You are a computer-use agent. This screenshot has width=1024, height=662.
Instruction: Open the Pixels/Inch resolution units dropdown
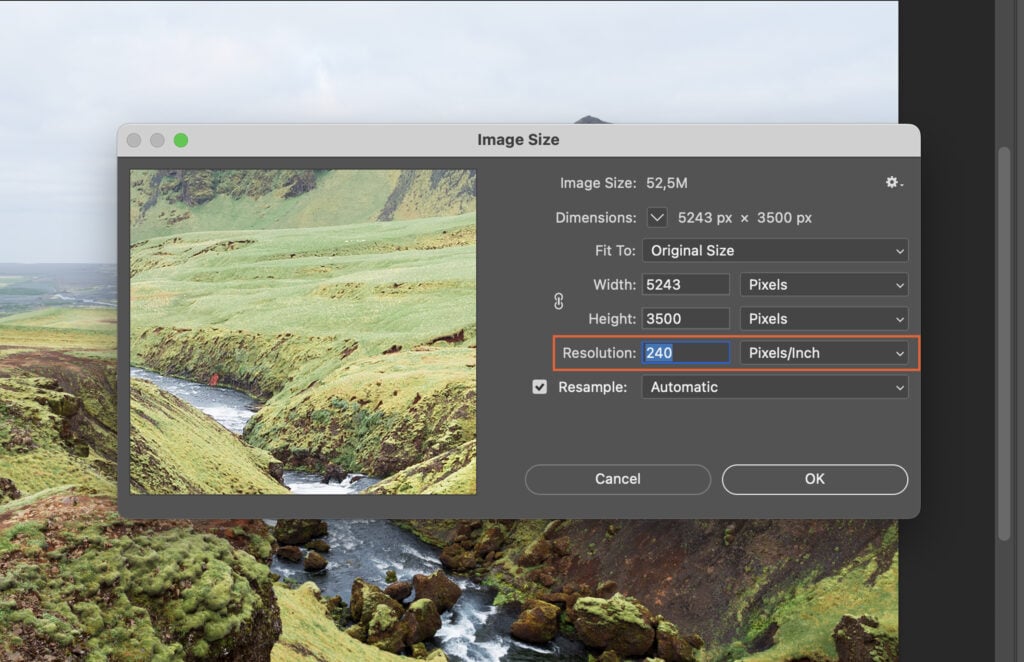click(x=823, y=352)
